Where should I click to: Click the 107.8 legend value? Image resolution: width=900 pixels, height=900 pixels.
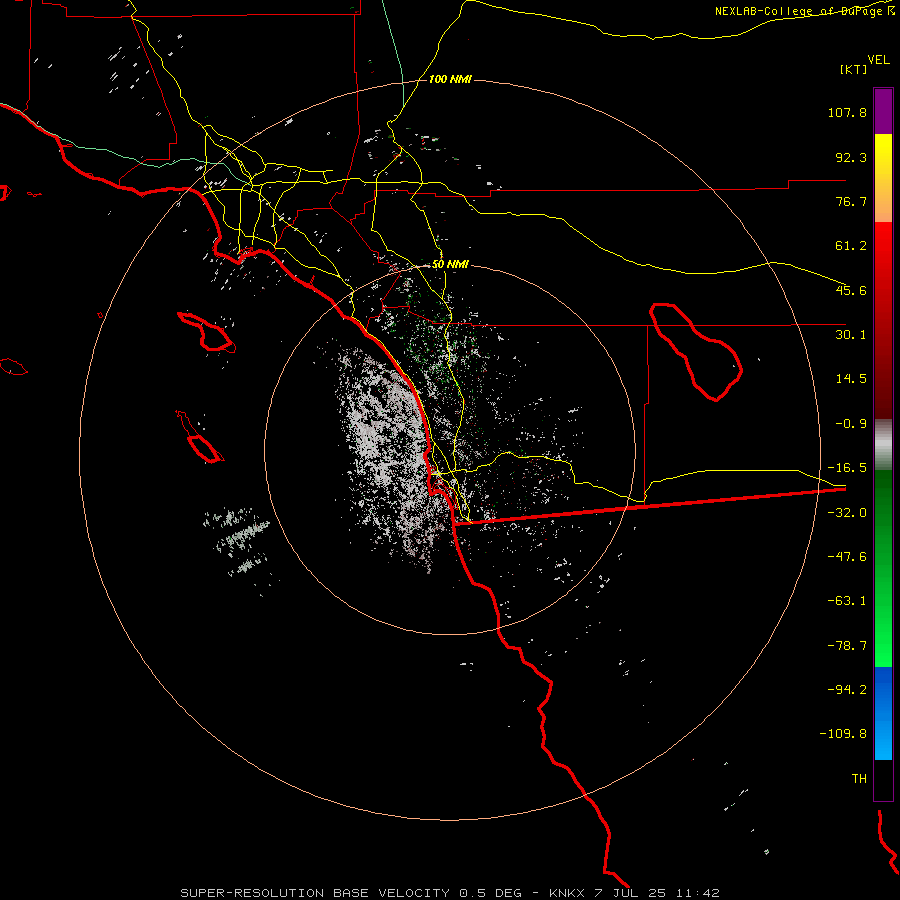[x=847, y=112]
